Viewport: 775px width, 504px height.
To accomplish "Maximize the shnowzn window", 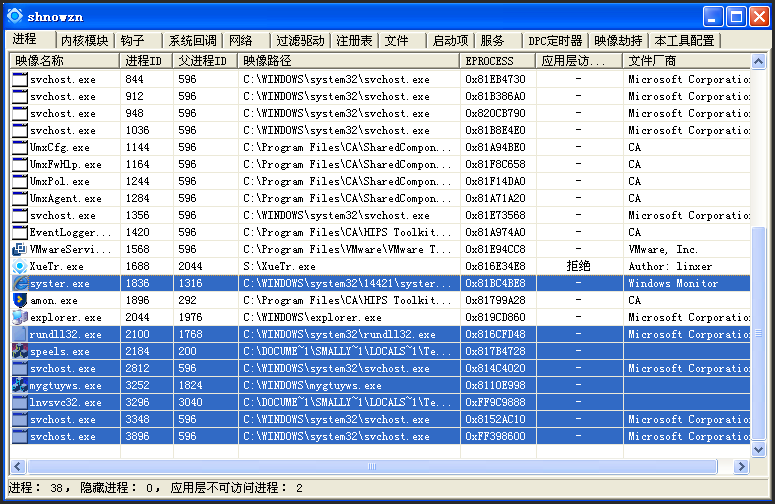I will tap(736, 16).
